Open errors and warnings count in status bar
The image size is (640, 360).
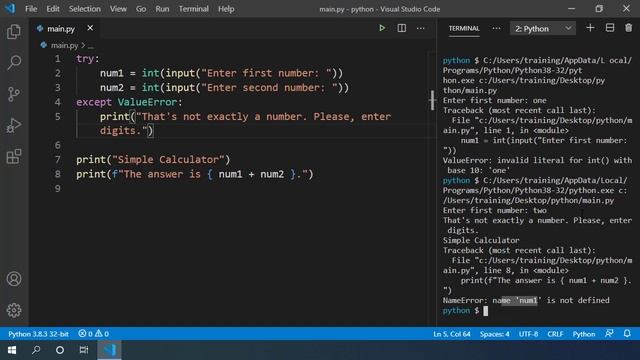[93, 334]
